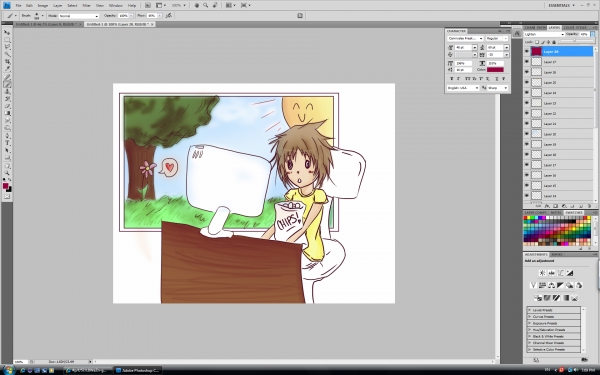Enable airbrush mode in options bar
This screenshot has height=375, width=600.
(169, 16)
